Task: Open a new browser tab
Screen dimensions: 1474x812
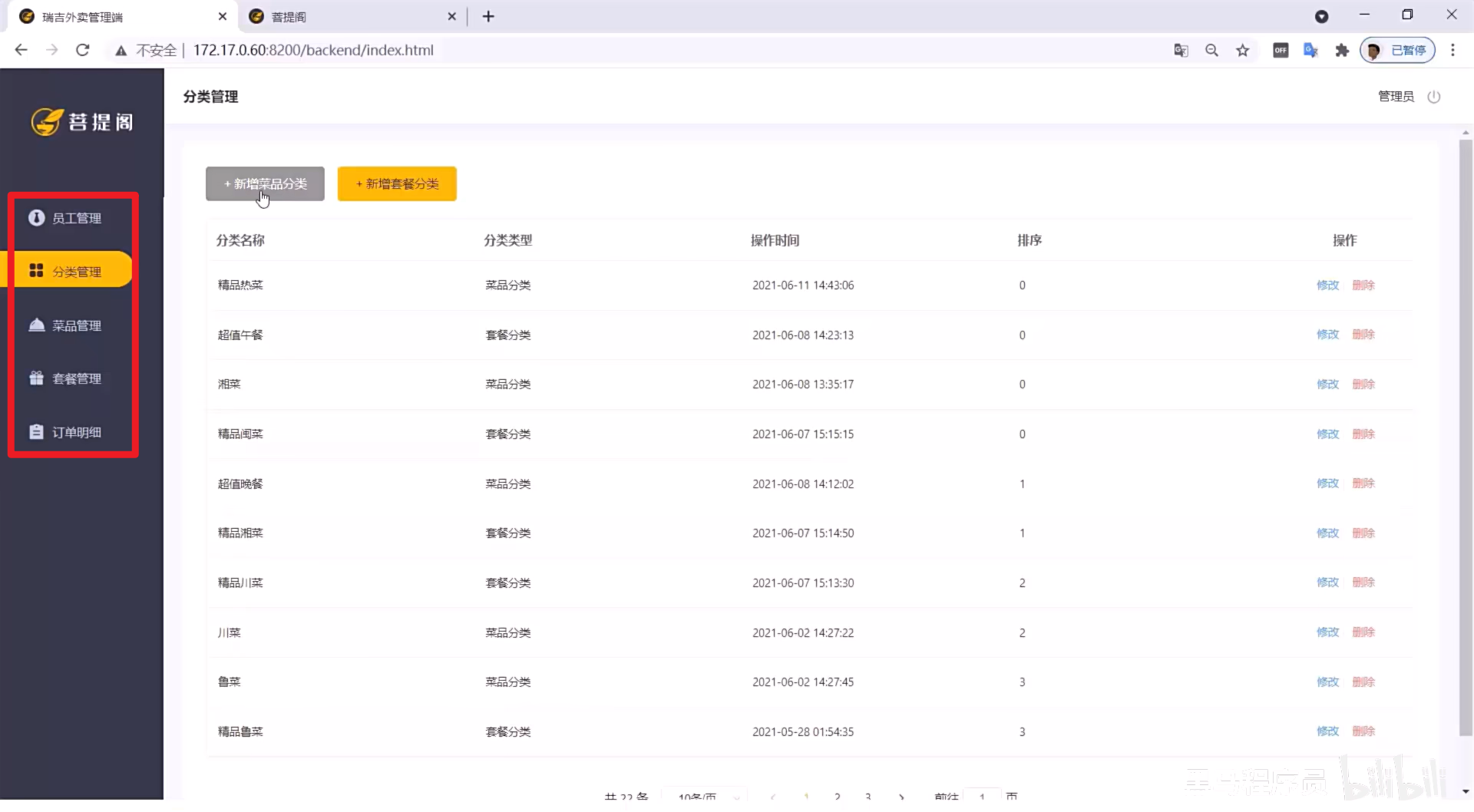Action: coord(488,16)
